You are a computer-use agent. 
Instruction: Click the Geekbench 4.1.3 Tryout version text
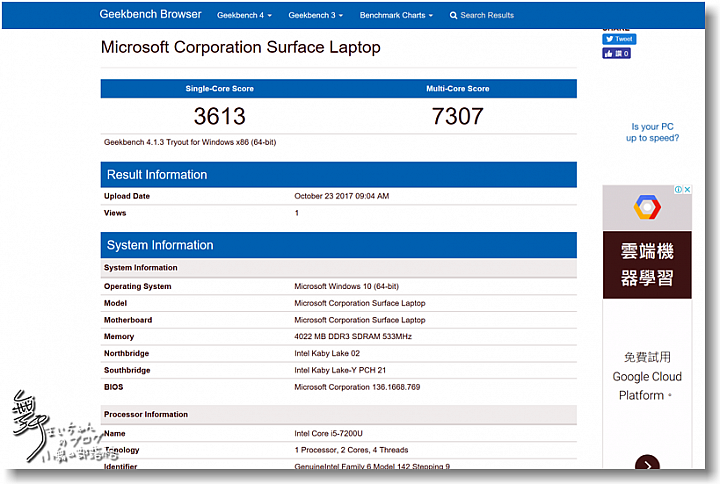coord(190,142)
